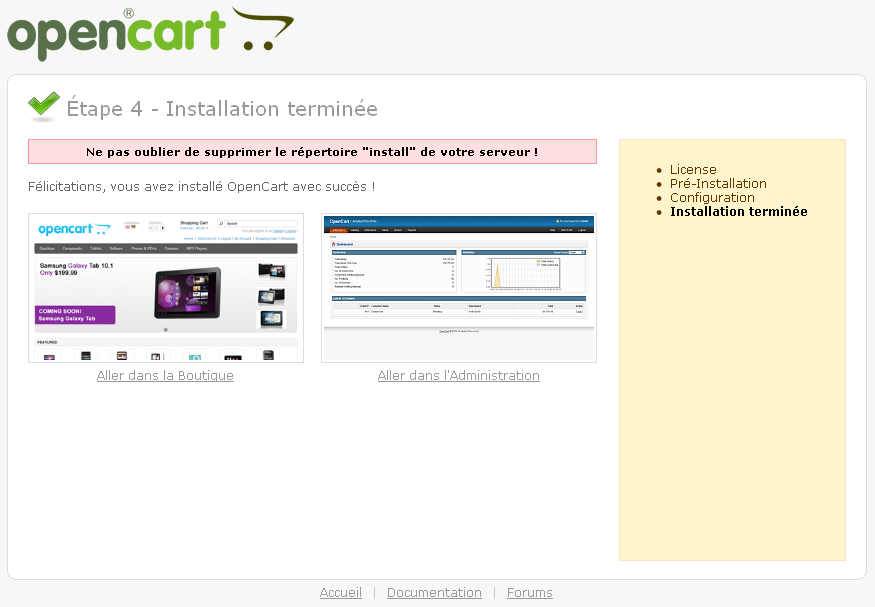Follow the 'Aller dans la Boutique' link
875x607 pixels.
click(165, 376)
